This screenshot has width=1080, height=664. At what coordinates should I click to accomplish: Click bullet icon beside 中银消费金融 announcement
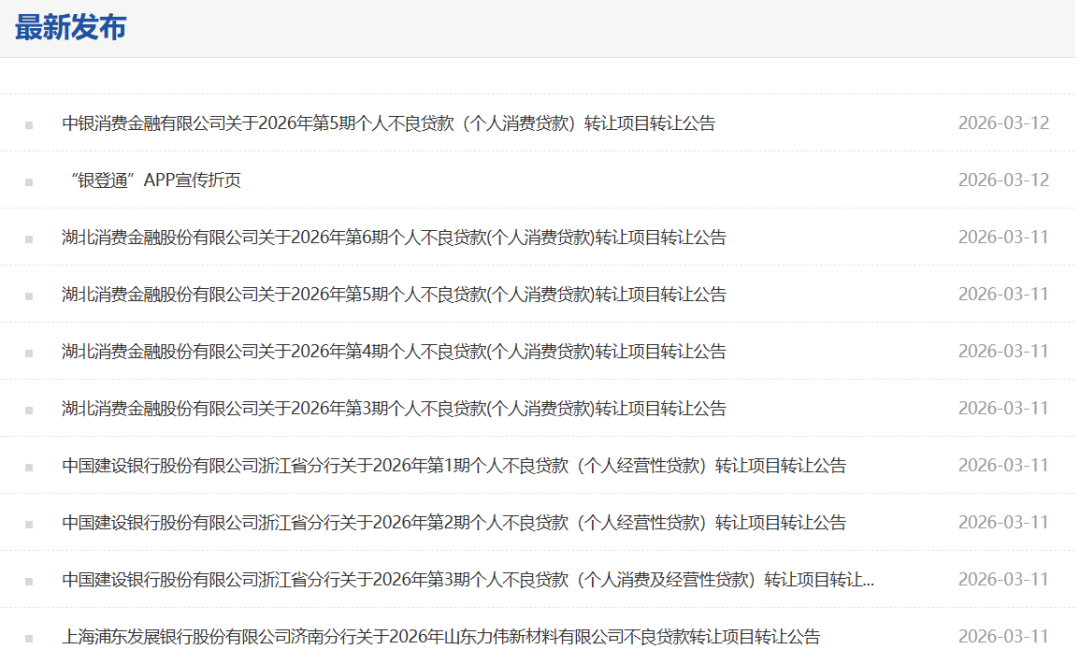point(29,125)
